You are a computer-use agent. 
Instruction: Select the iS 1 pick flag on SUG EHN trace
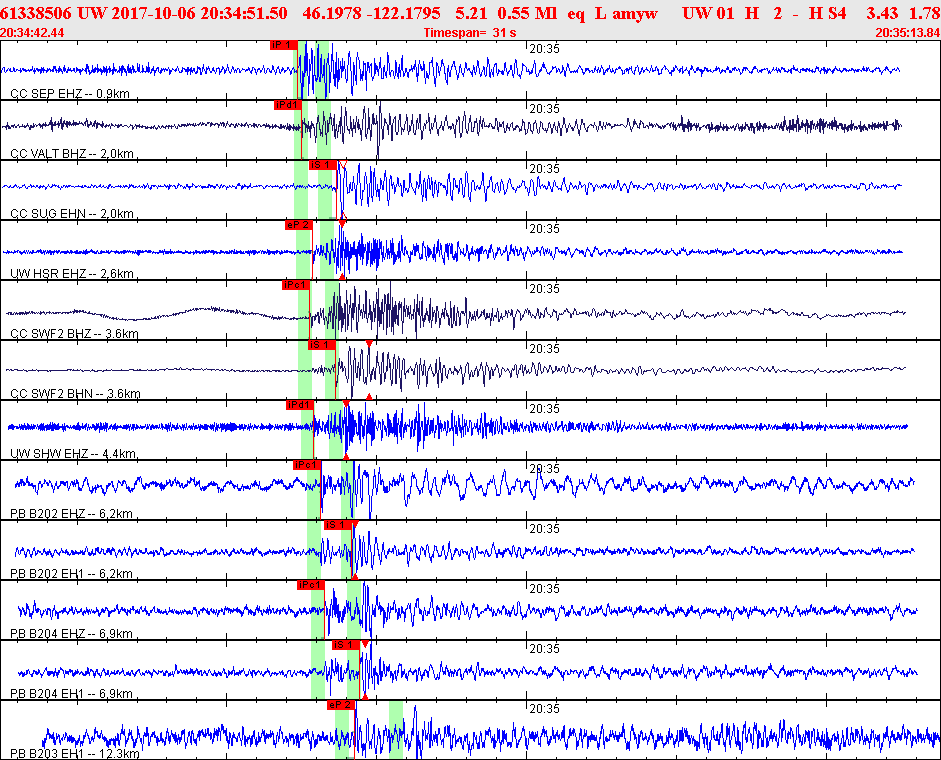tap(322, 165)
